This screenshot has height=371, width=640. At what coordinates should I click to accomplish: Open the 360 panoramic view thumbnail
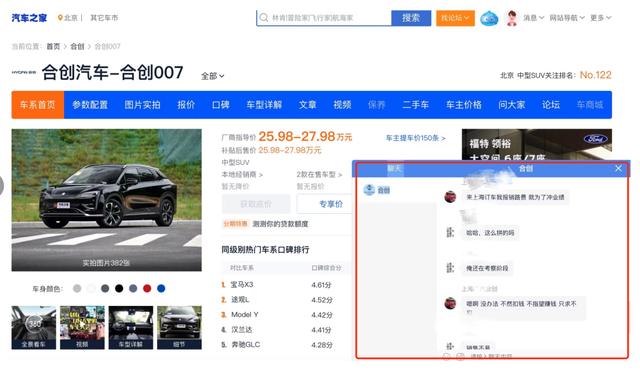click(x=34, y=327)
